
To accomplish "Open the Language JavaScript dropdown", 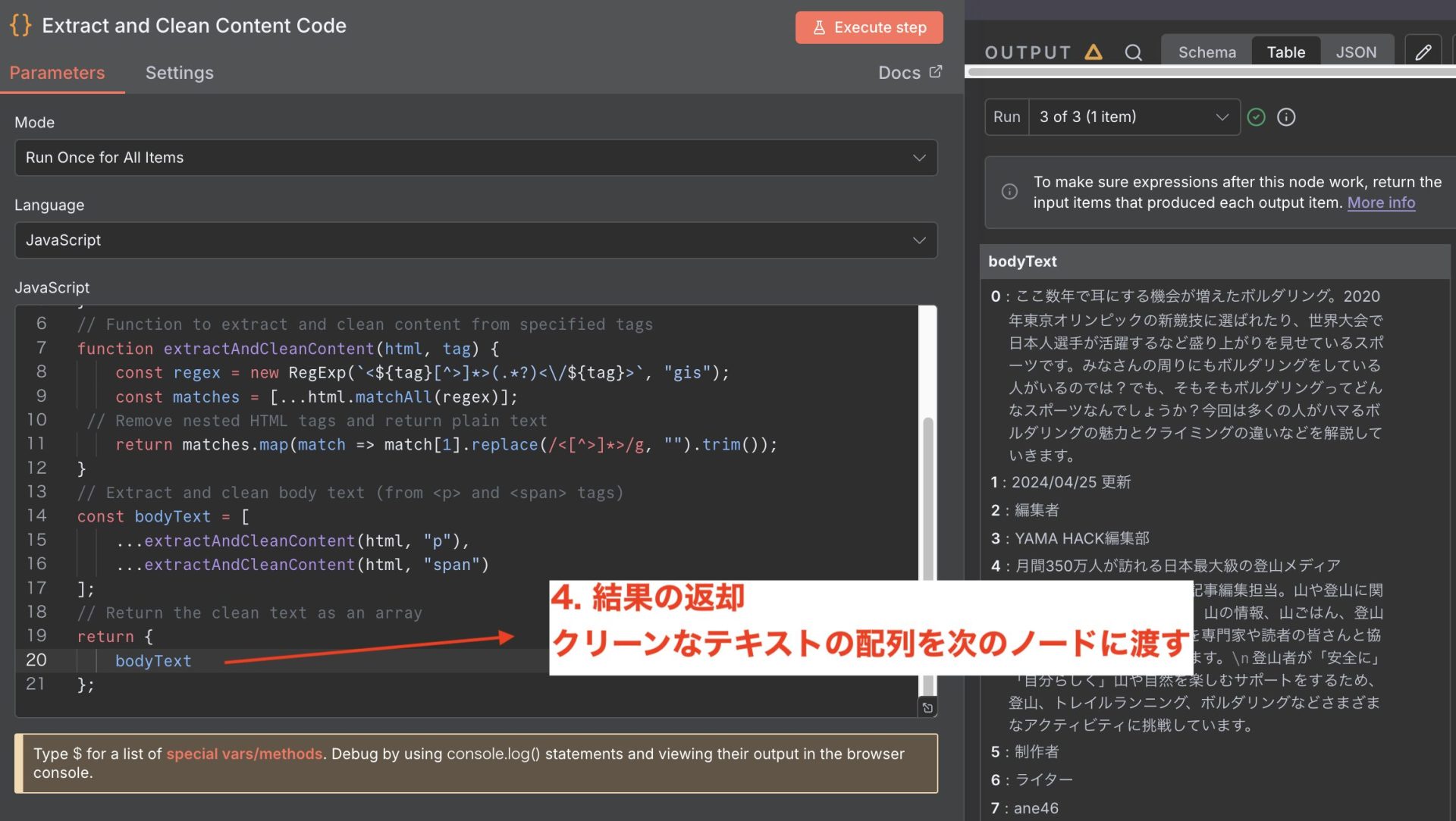I will [x=475, y=240].
